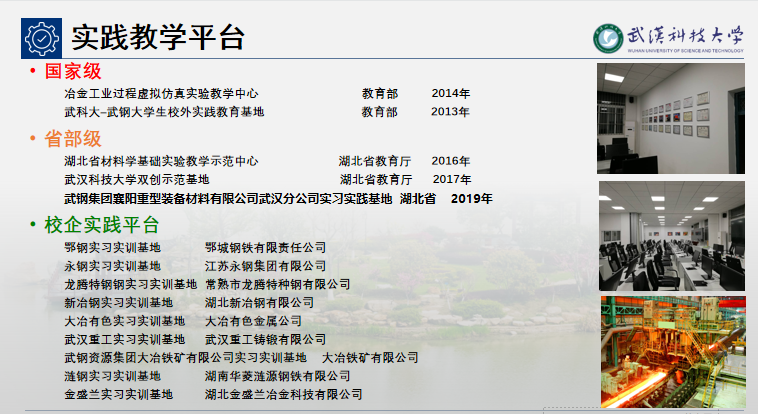Click 湖北省教育厅 in the 2017年 row
Viewport: 758px width, 414px height.
tap(376, 179)
